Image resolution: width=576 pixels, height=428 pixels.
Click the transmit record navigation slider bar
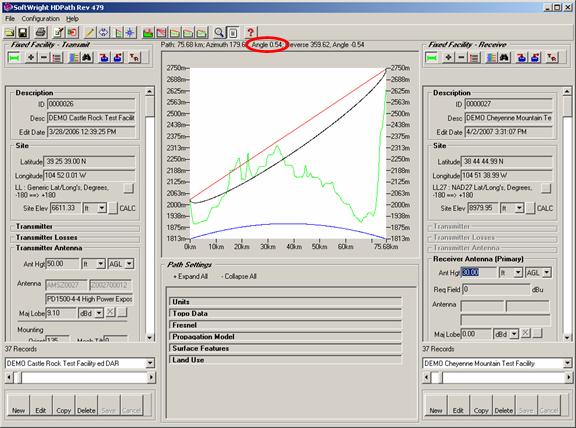(80, 377)
